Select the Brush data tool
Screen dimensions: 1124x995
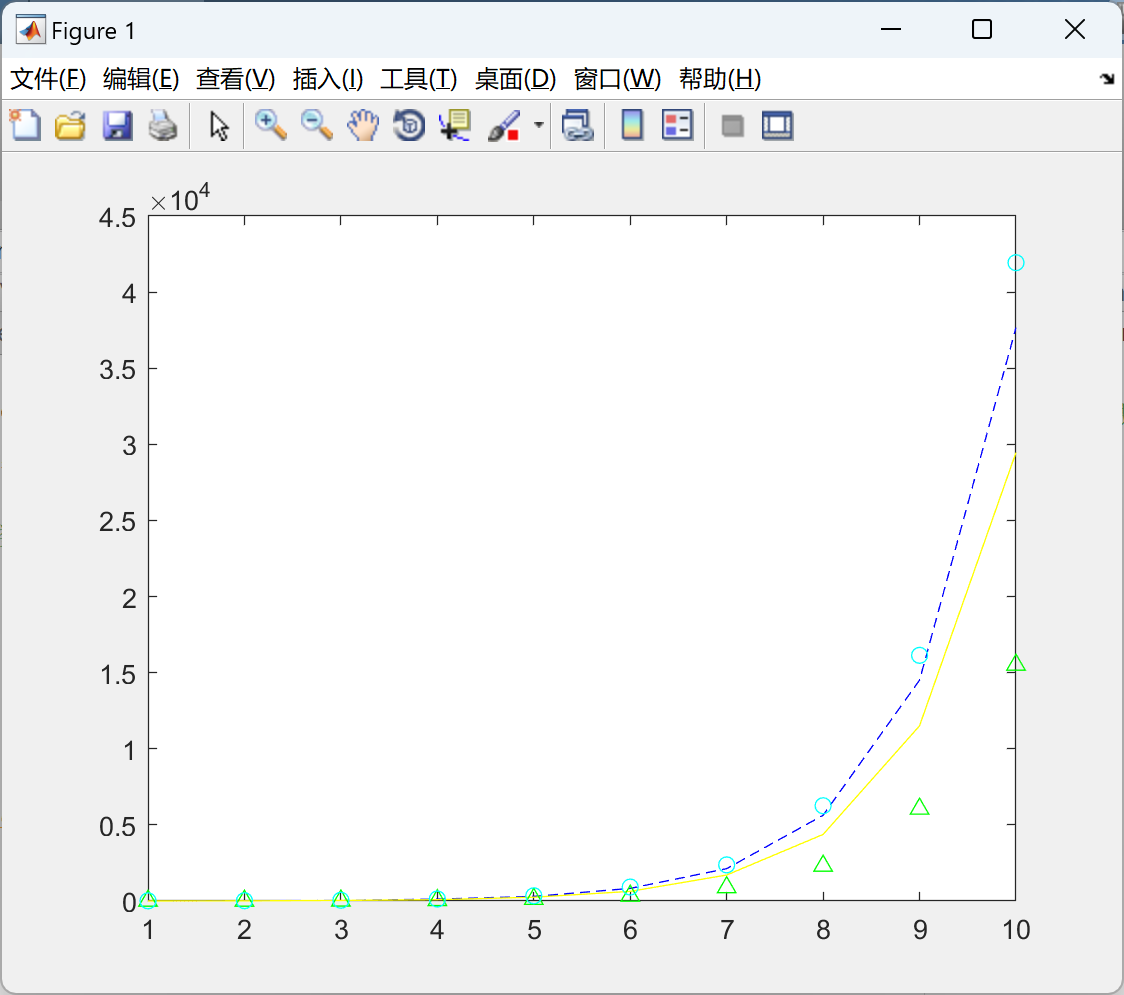(504, 125)
